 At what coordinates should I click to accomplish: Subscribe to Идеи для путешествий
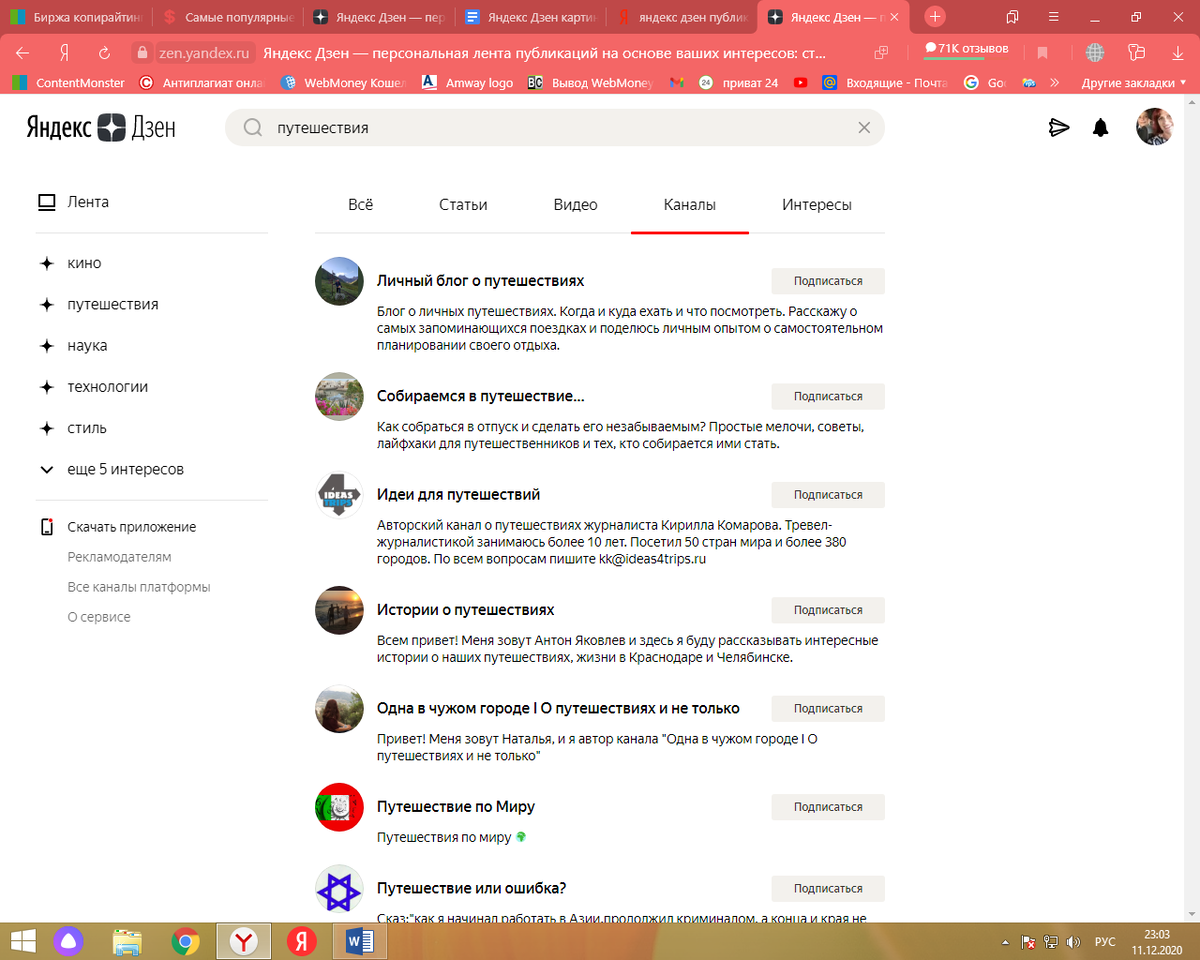point(828,495)
